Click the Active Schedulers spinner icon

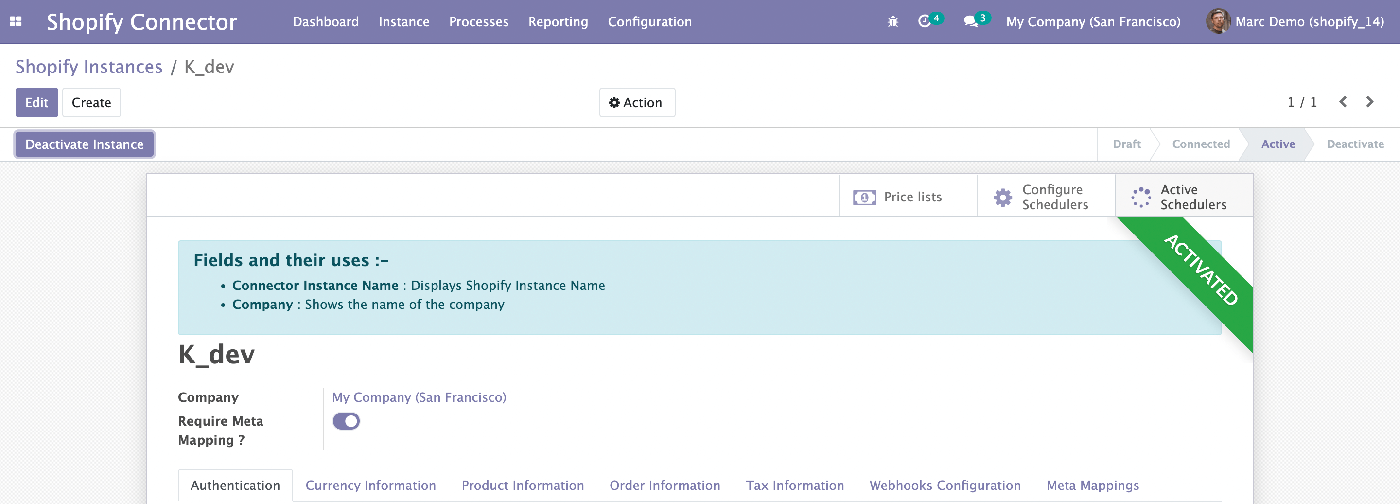pos(1141,197)
